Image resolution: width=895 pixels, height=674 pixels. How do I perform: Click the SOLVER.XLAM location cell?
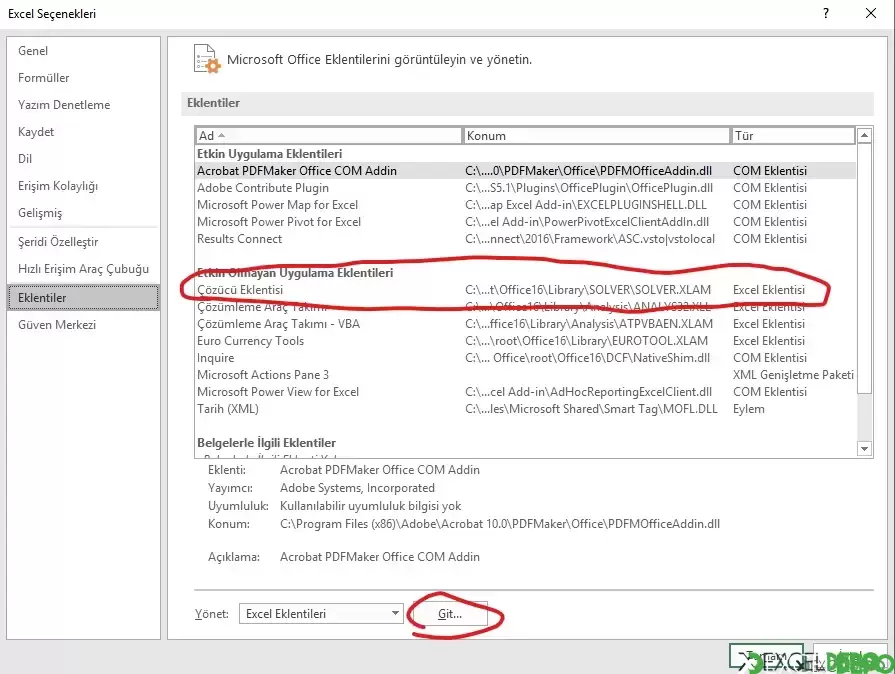588,290
